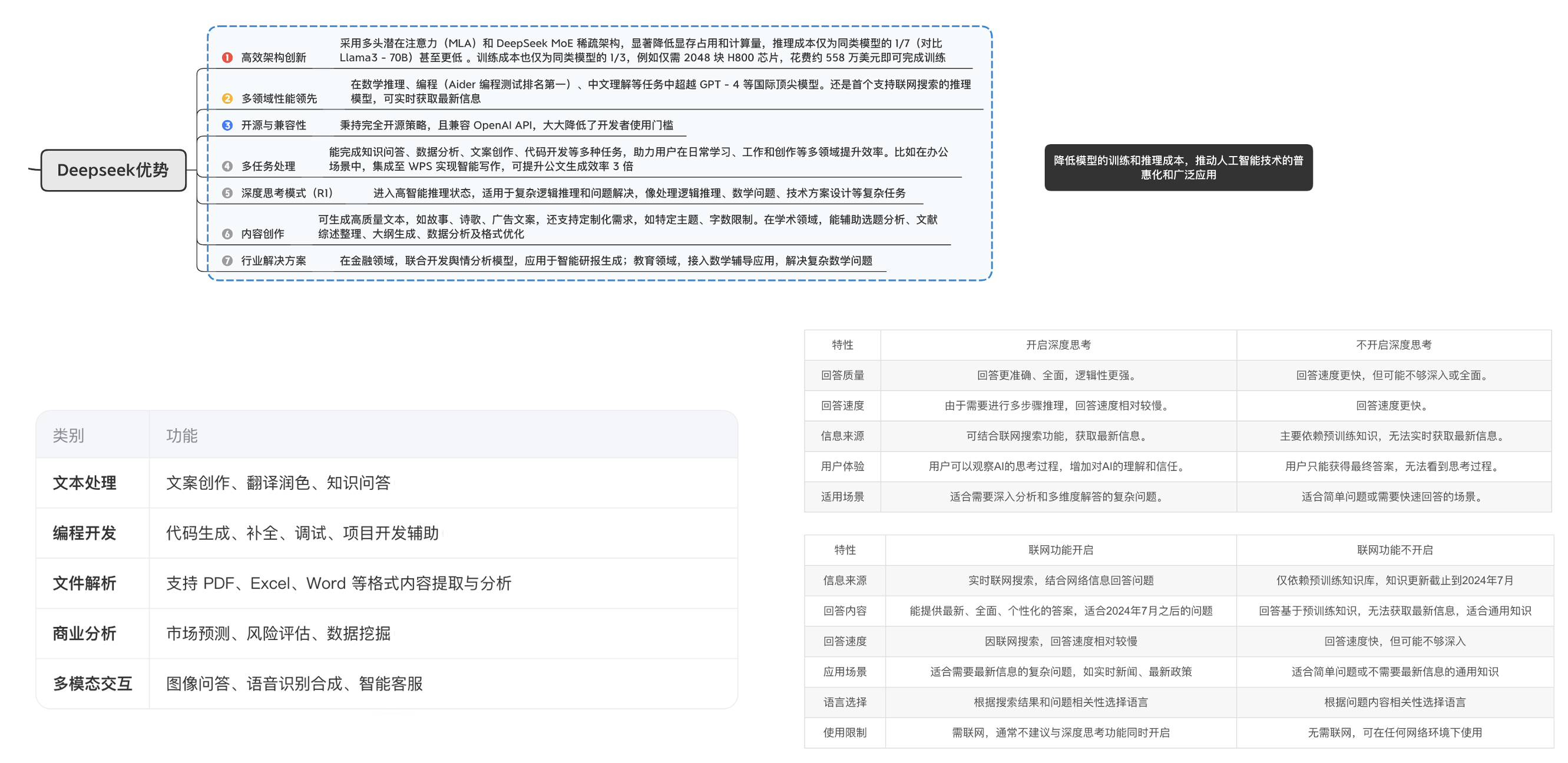This screenshot has height=763, width=1568.
Task: Click the 联网功能不开启 column header
Action: point(1394,550)
